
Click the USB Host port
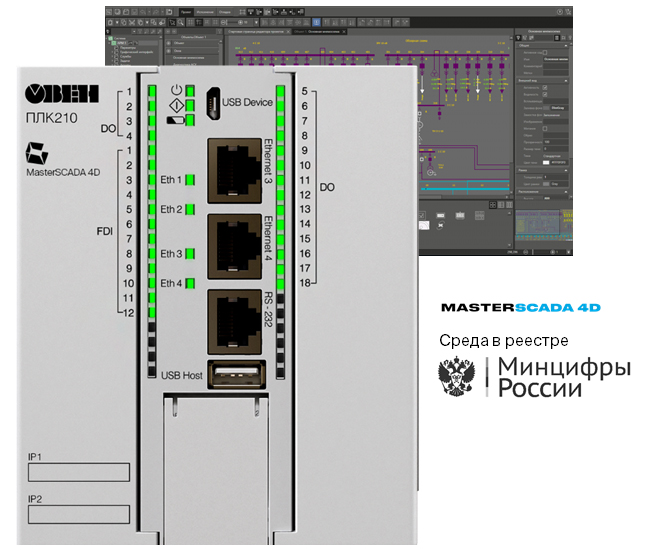point(234,374)
